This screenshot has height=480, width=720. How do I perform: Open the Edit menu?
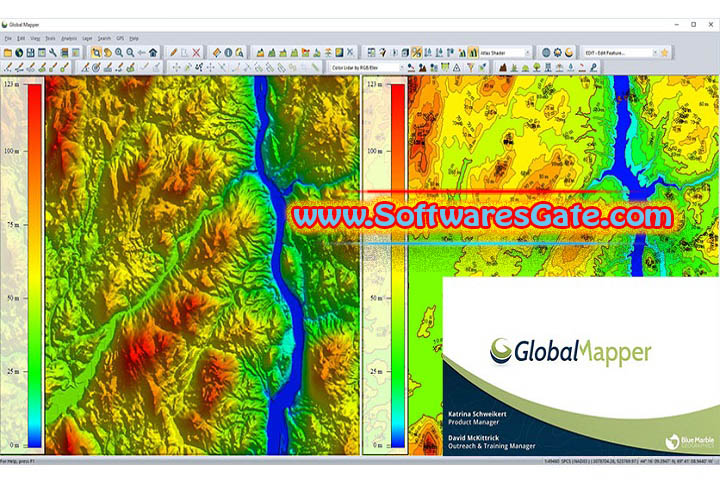[x=21, y=39]
